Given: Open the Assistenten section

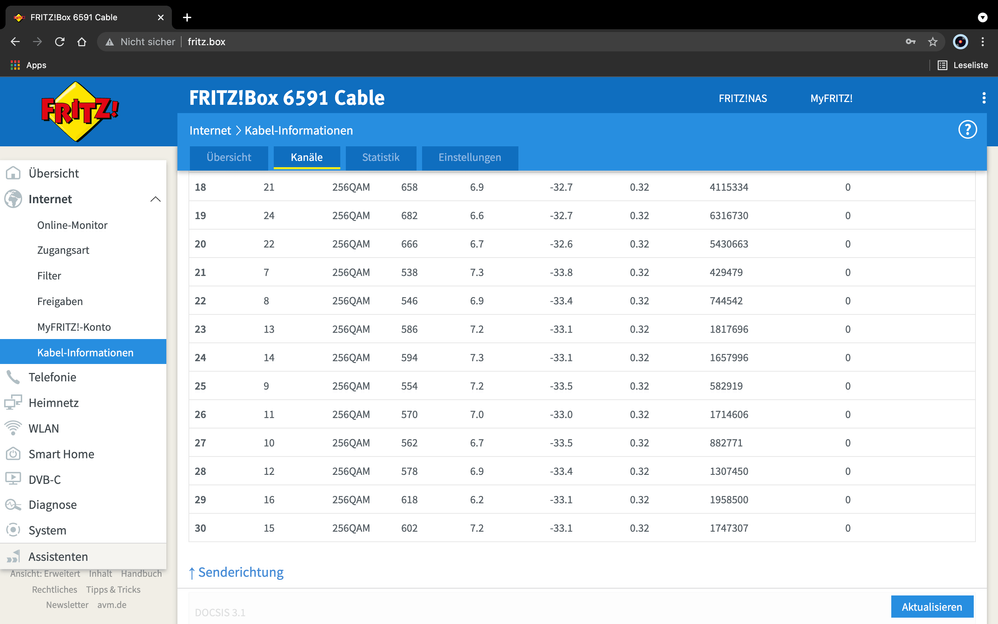Looking at the screenshot, I should coord(83,557).
